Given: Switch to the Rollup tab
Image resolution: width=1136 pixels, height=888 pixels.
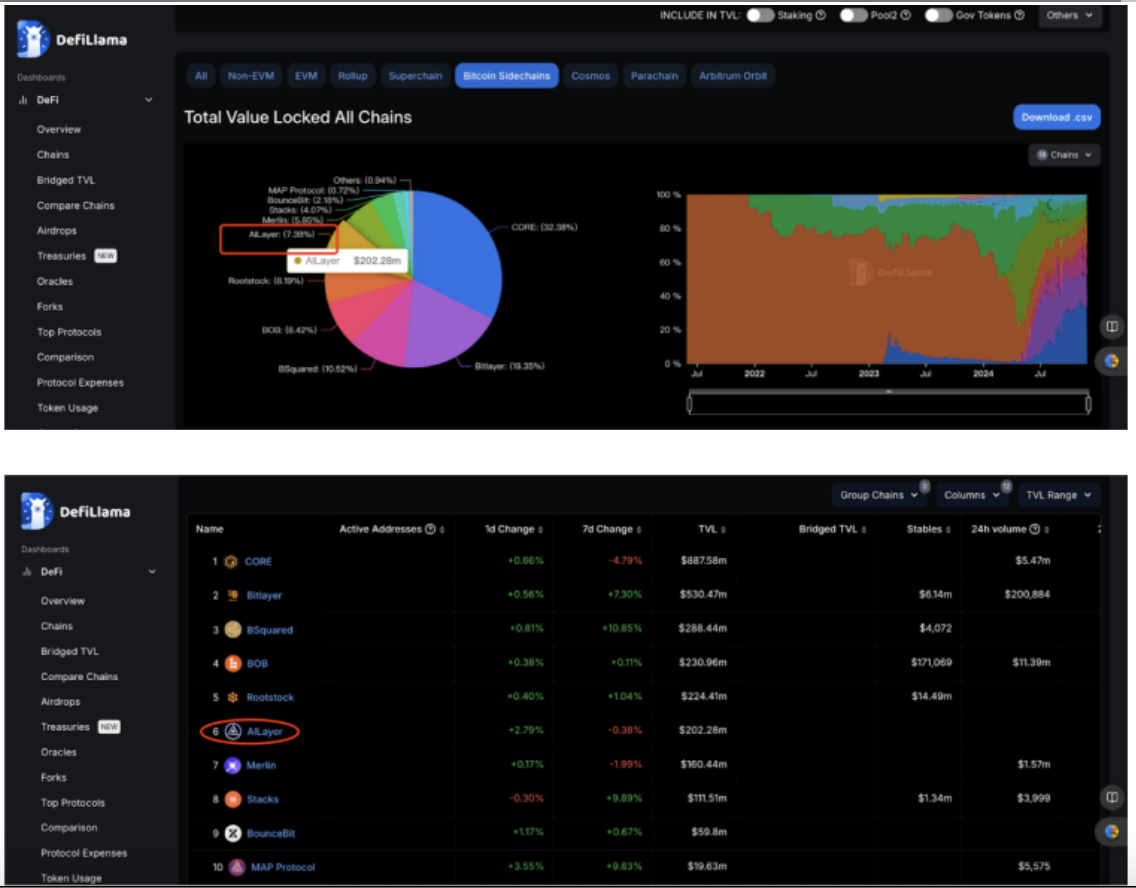Looking at the screenshot, I should [353, 76].
